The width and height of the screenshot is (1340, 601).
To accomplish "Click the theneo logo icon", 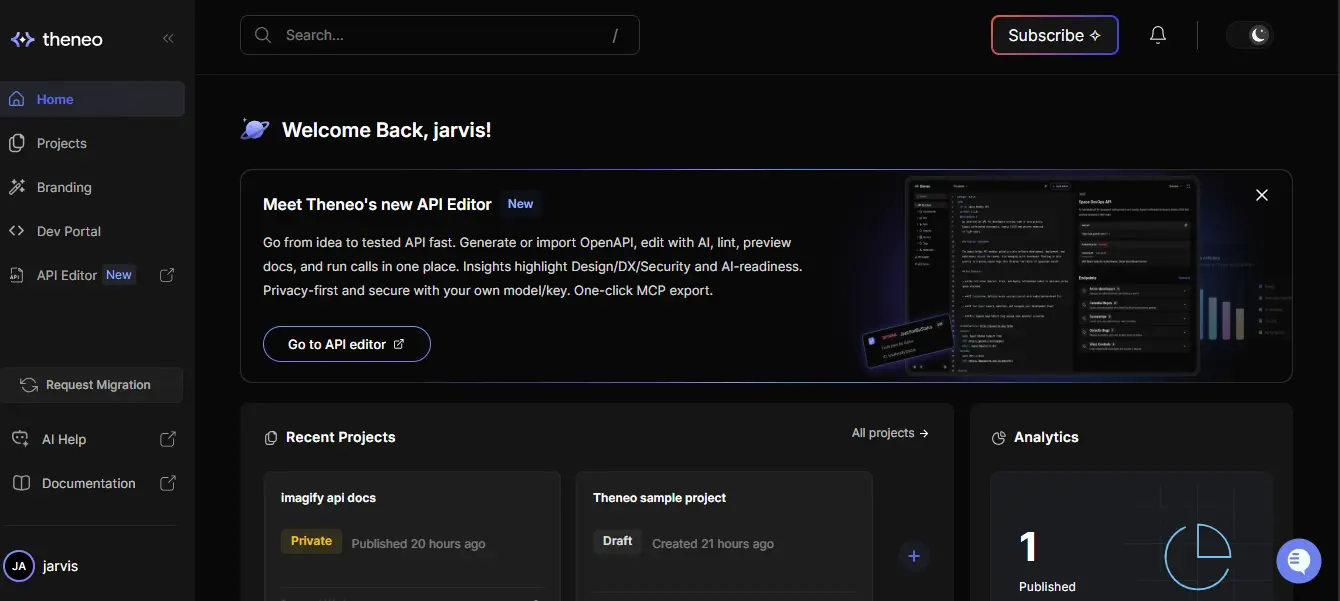I will point(22,40).
